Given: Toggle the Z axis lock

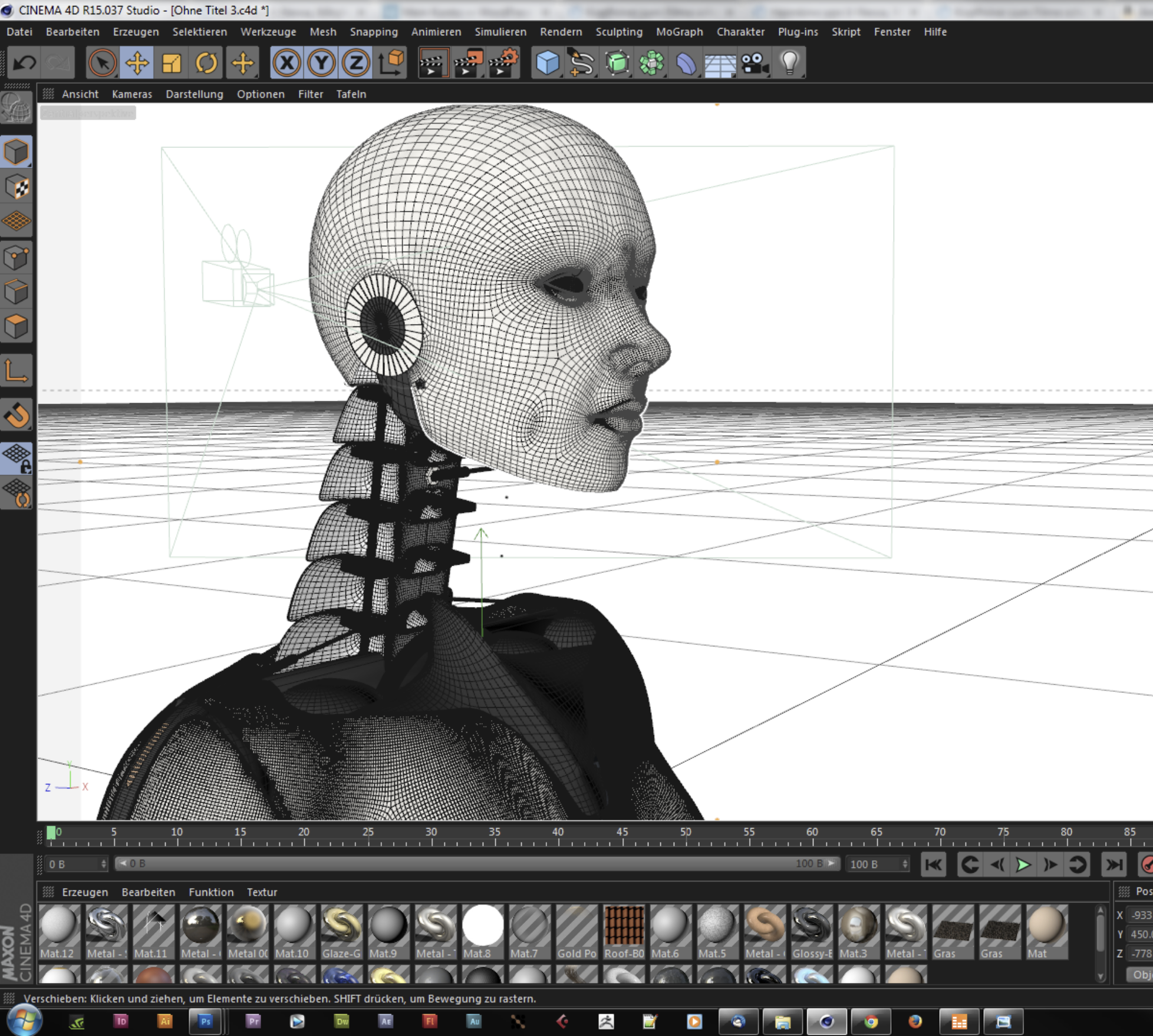Looking at the screenshot, I should pyautogui.click(x=355, y=63).
